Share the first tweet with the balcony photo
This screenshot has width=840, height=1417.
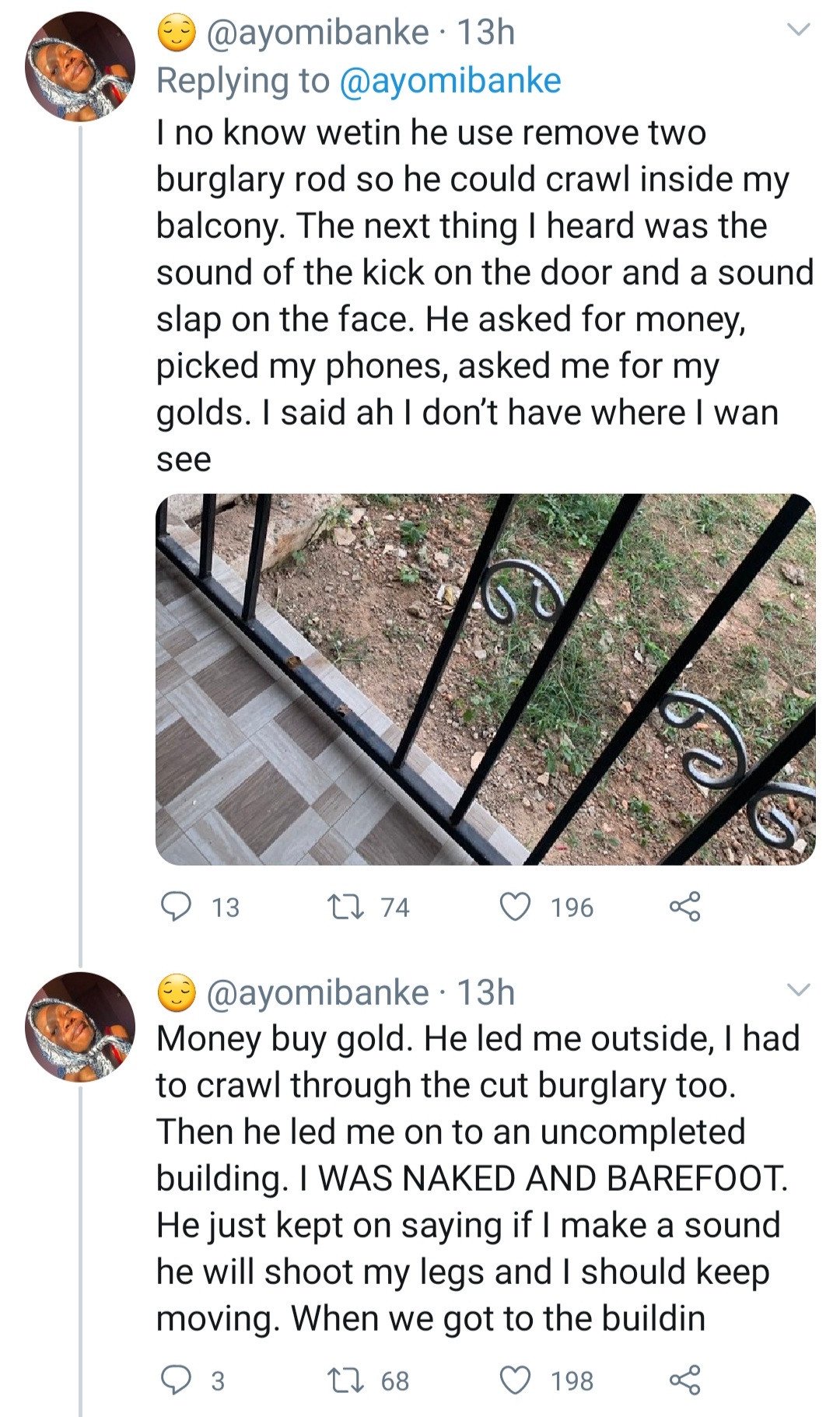click(x=684, y=907)
